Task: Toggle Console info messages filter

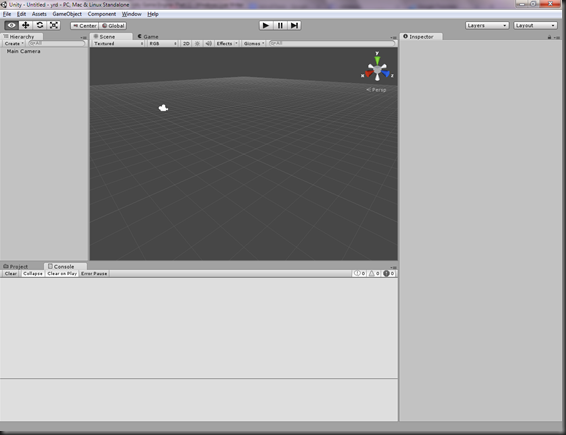Action: (x=359, y=274)
